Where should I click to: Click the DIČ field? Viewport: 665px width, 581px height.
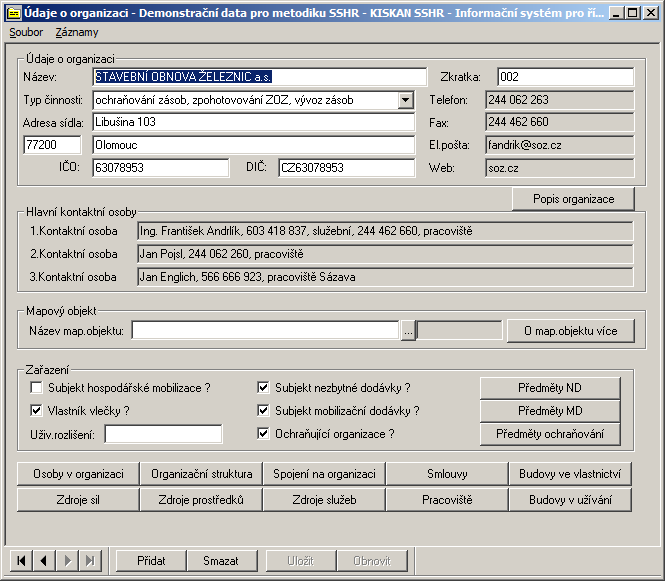pyautogui.click(x=346, y=168)
